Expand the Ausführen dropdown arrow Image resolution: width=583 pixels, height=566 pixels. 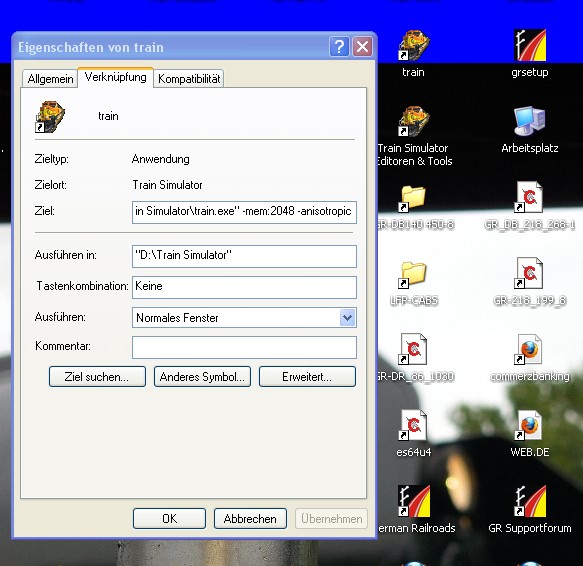point(347,318)
